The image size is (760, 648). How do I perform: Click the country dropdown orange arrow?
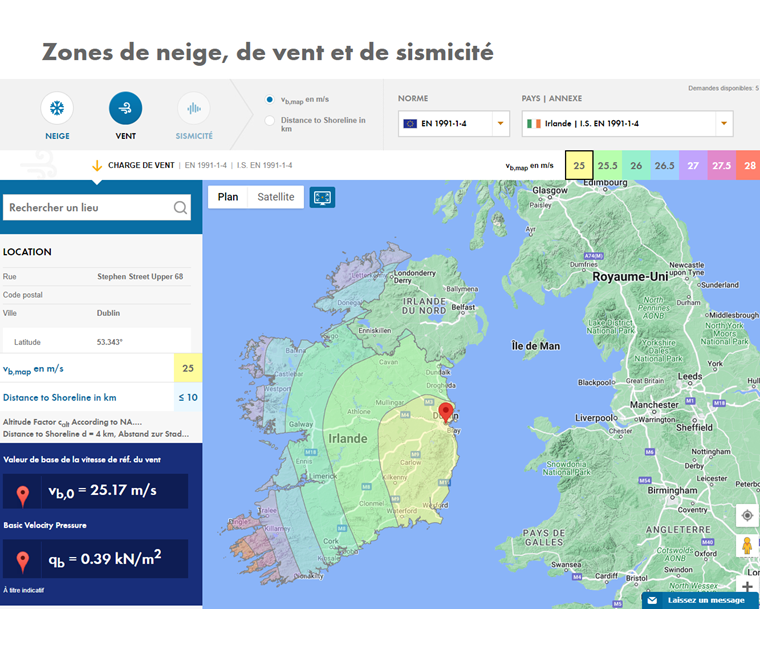point(724,124)
